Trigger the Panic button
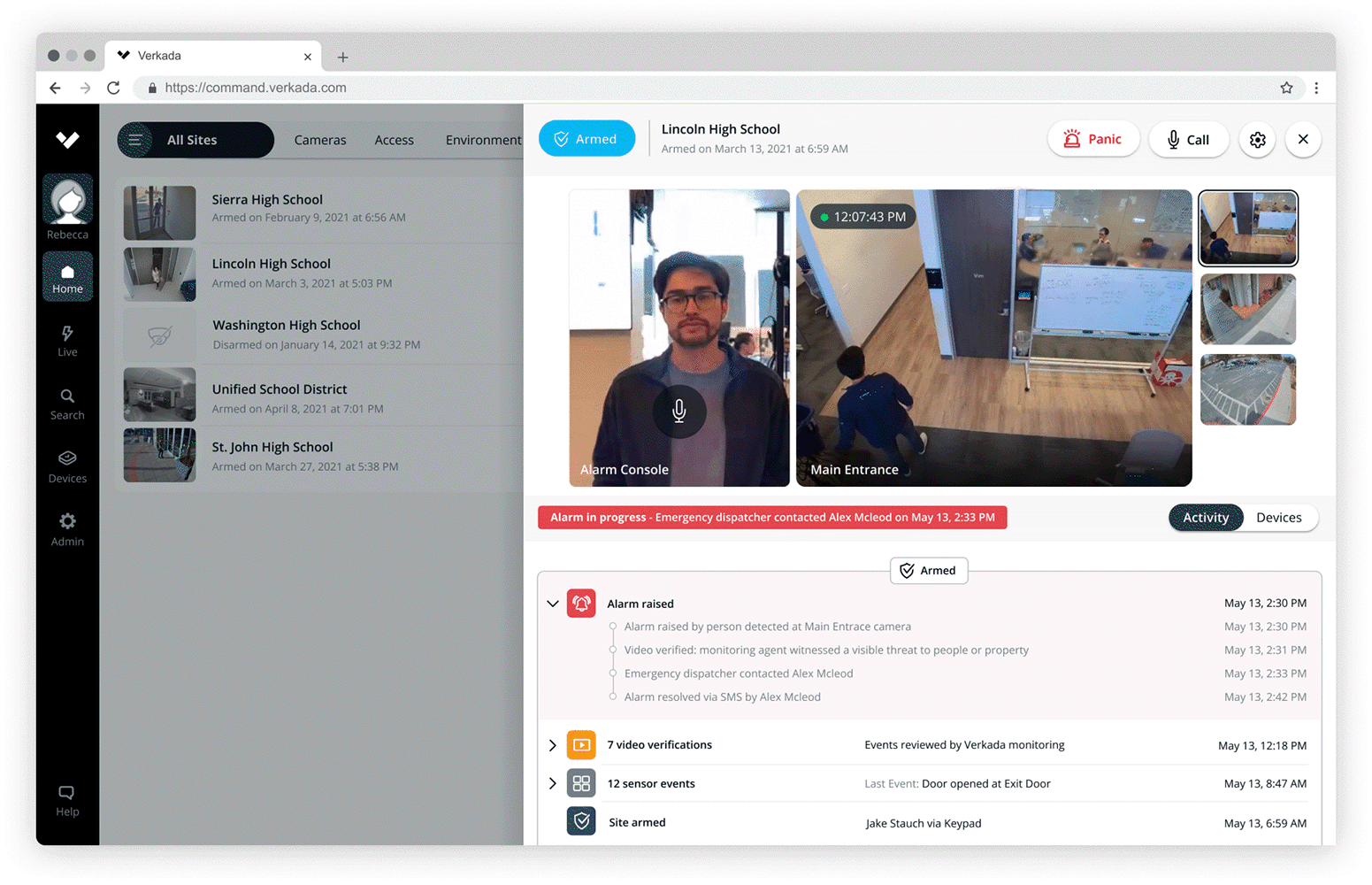The width and height of the screenshot is (1372, 885). 1092,140
